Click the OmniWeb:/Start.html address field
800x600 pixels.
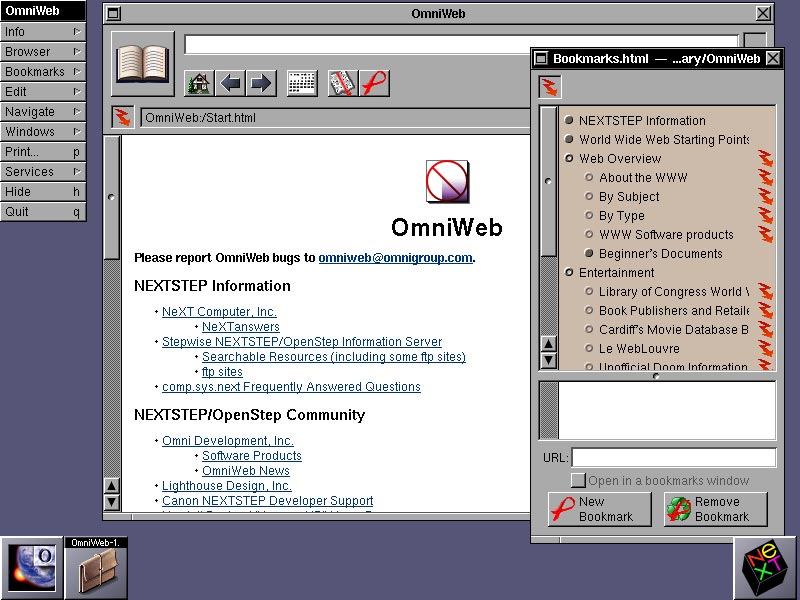[335, 117]
